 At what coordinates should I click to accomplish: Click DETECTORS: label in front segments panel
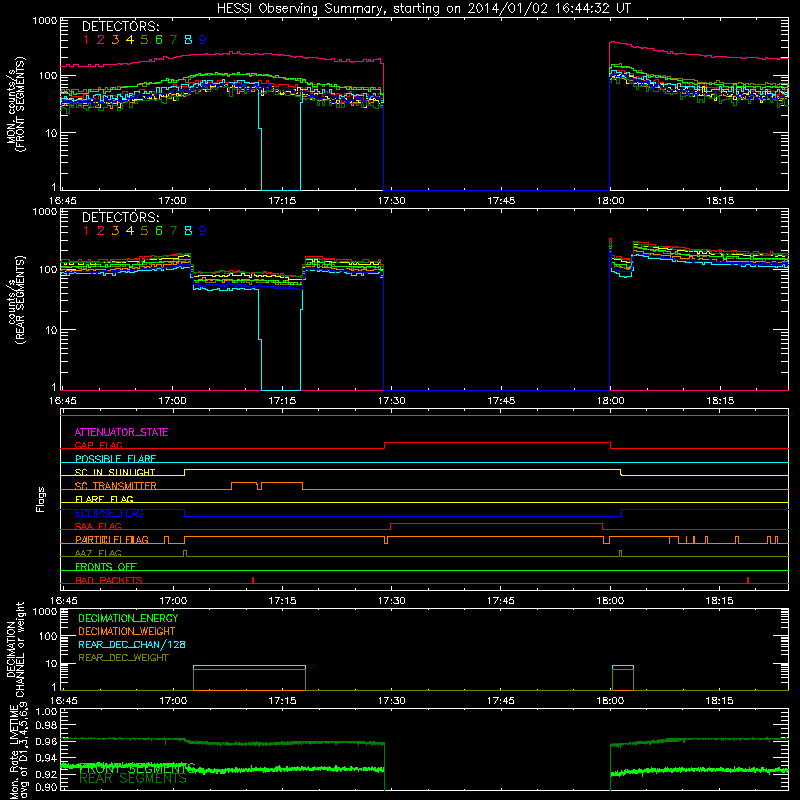coord(120,27)
